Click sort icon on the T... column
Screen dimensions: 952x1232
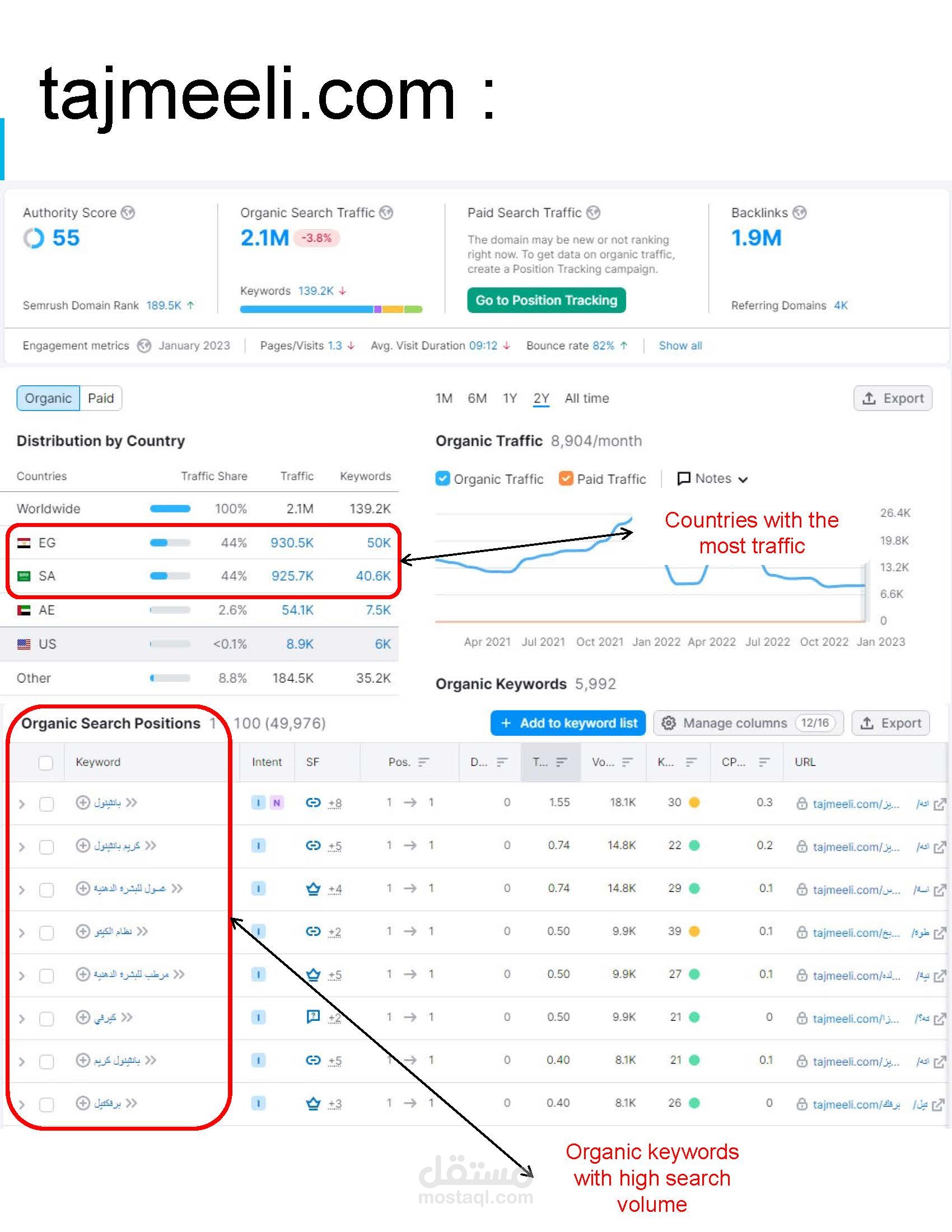pos(561,762)
